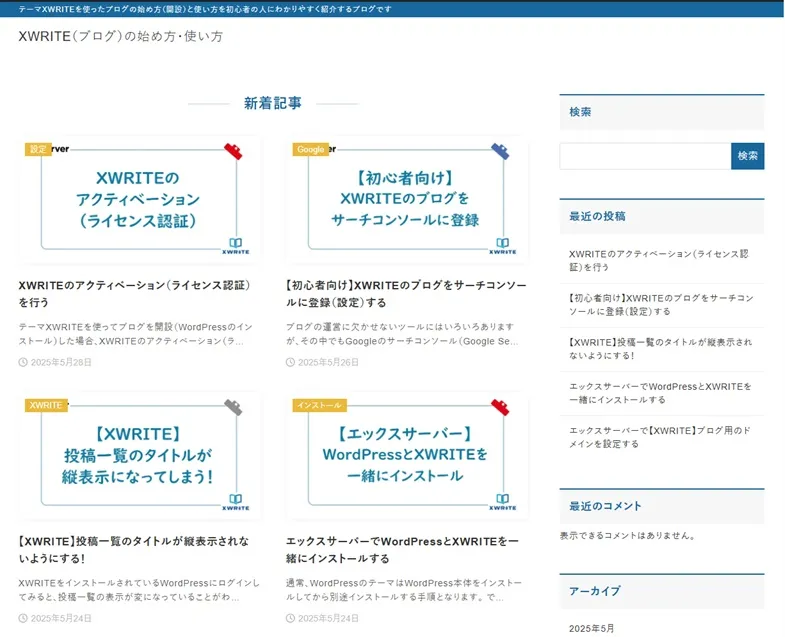Click the 検索 widget heading
785x637 pixels.
point(580,112)
